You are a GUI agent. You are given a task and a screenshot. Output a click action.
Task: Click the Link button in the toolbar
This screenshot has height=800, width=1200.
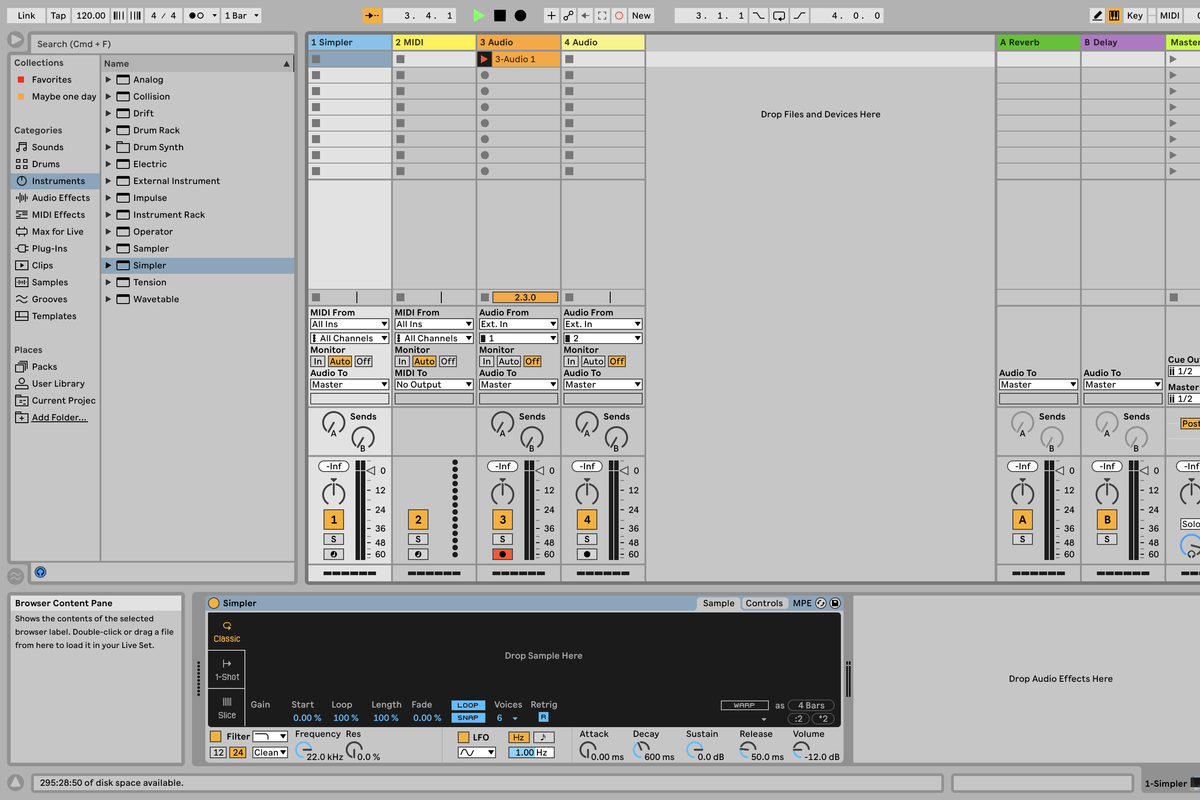(25, 15)
